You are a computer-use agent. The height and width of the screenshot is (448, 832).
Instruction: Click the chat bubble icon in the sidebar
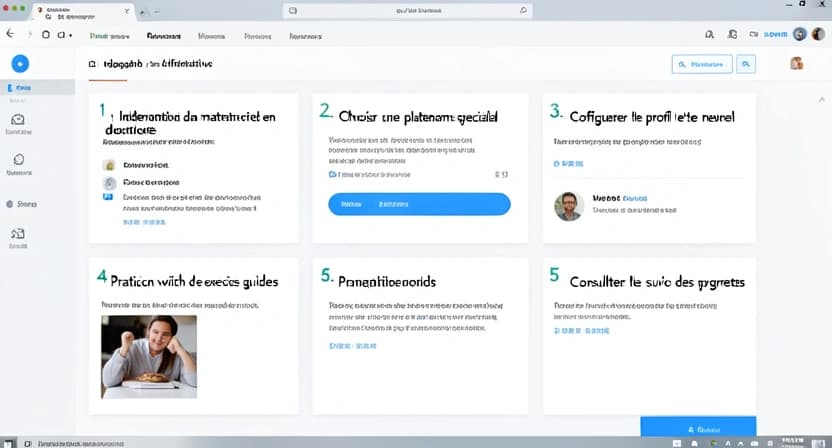pyautogui.click(x=18, y=159)
